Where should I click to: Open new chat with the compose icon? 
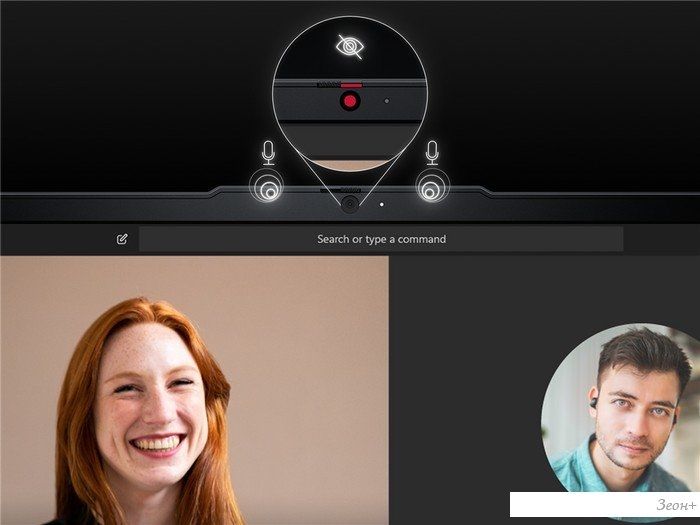click(122, 239)
